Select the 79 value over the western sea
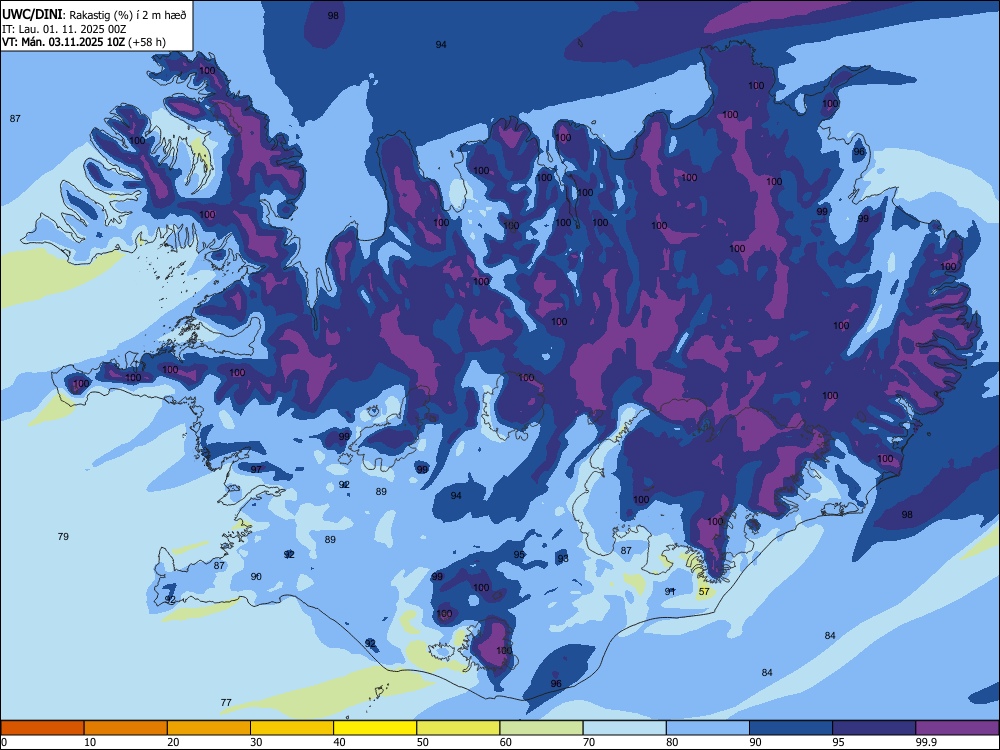 [63, 536]
